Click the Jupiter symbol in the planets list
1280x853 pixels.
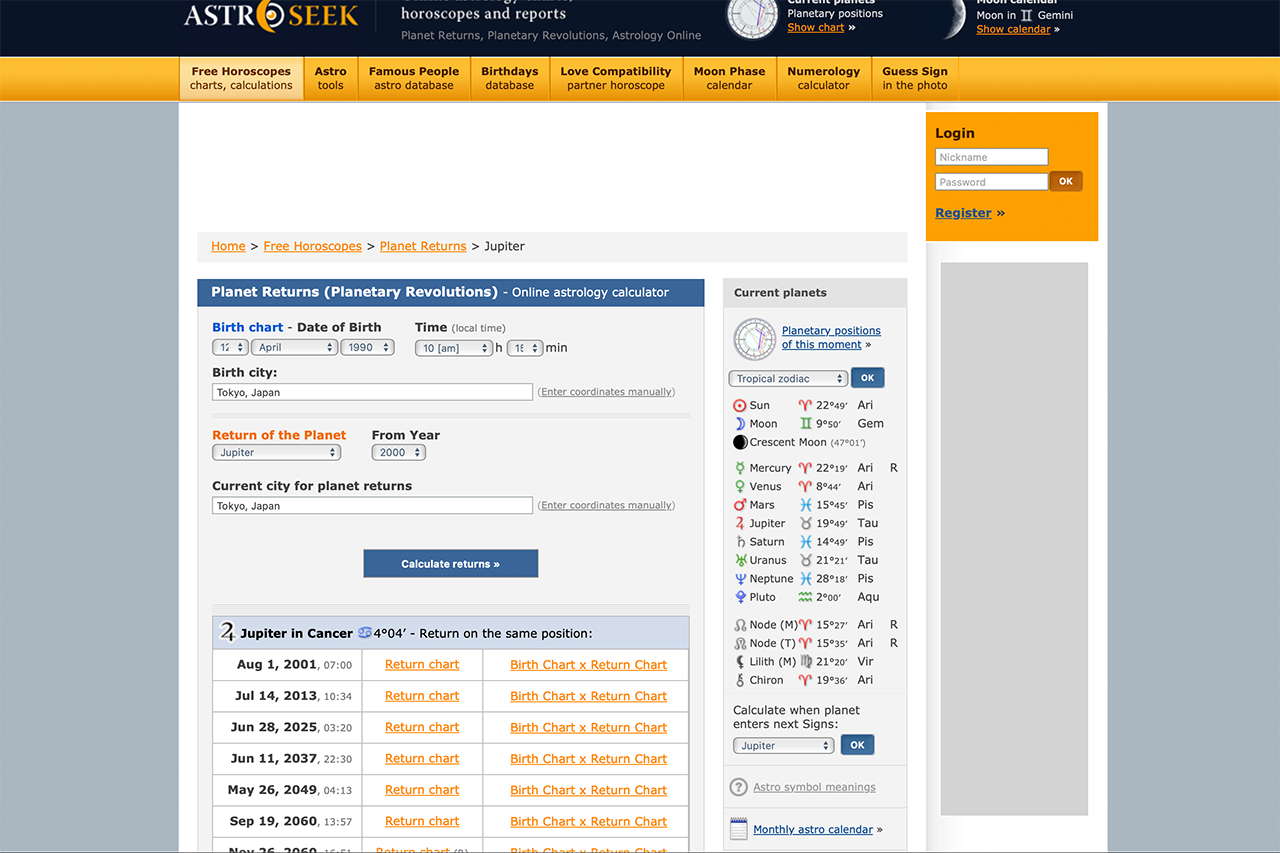(740, 523)
